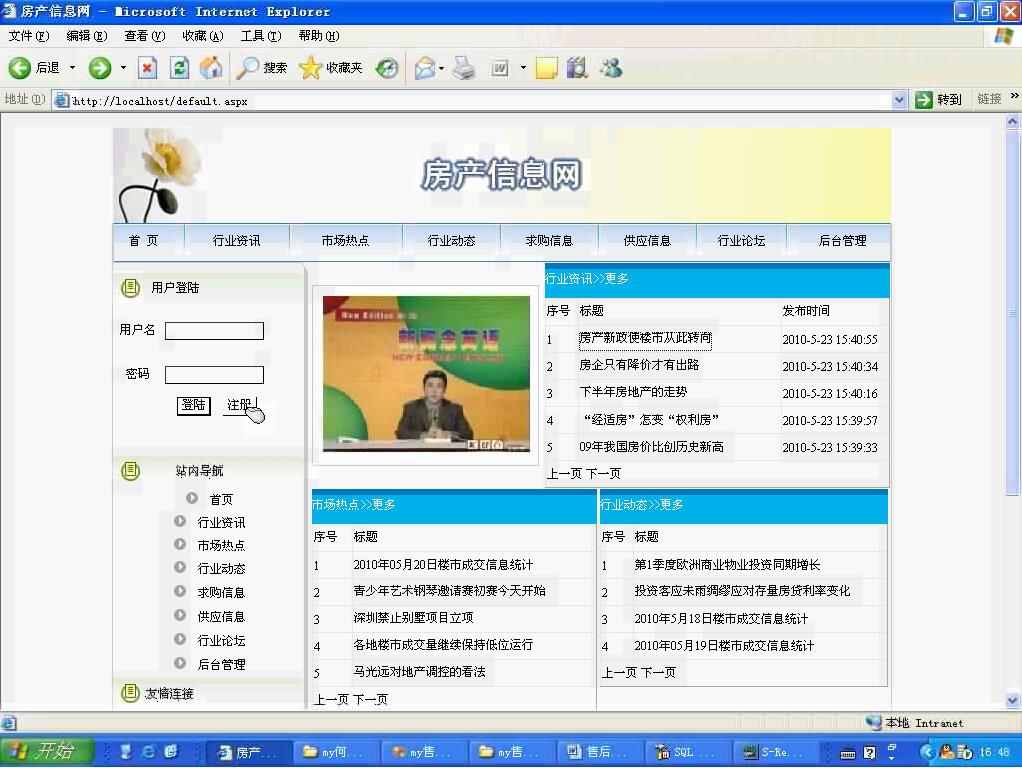Open Forward button history dropdown arrow
This screenshot has width=1022, height=768.
(x=123, y=68)
